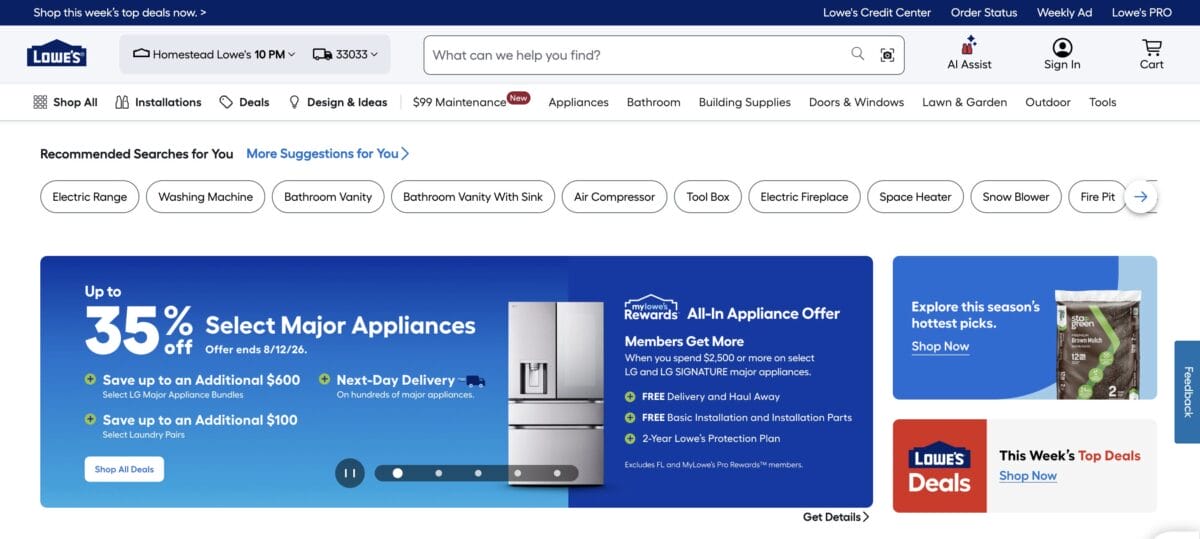Click Shop Now for season's hottest picks
Screen dimensions: 1200x539
940,346
